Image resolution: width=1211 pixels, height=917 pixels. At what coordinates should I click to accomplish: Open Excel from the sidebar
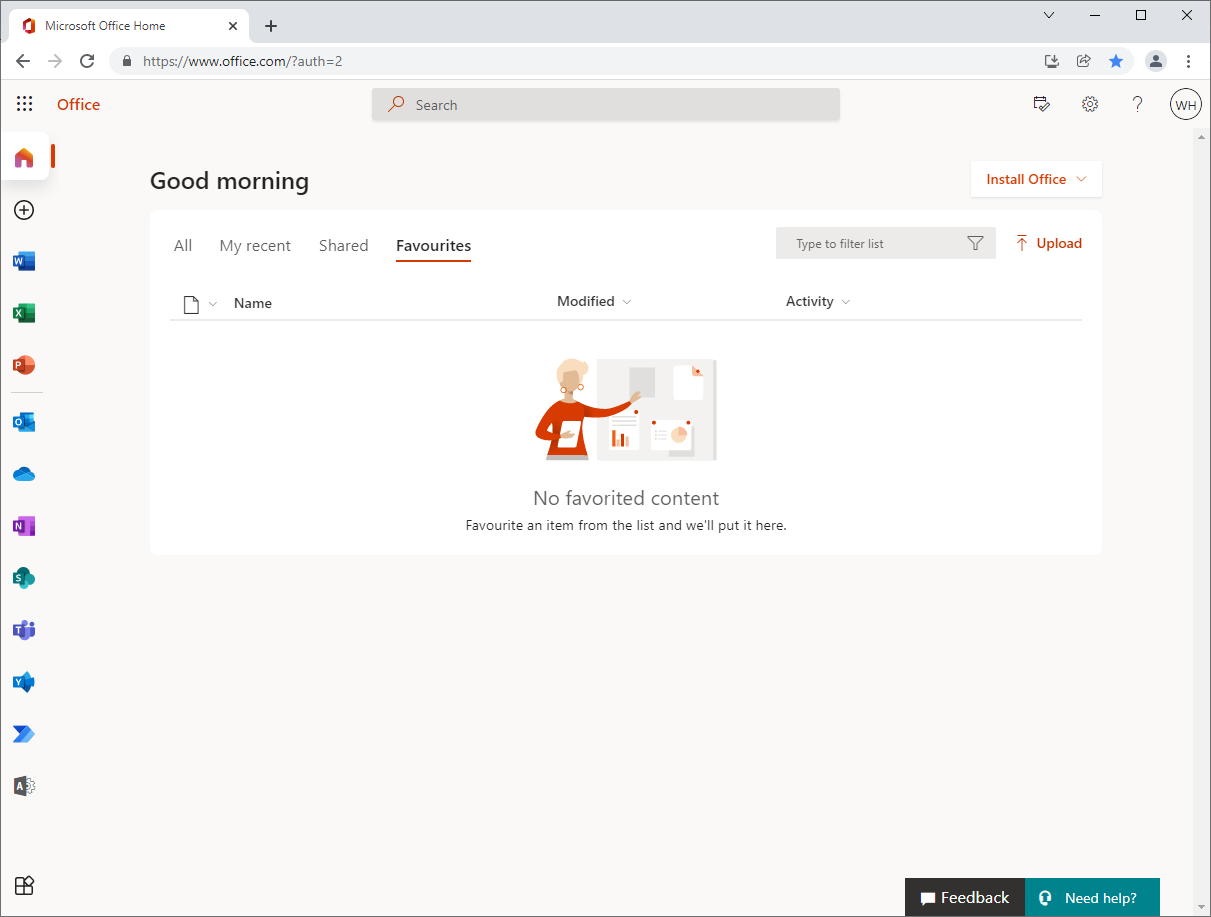pyautogui.click(x=24, y=314)
